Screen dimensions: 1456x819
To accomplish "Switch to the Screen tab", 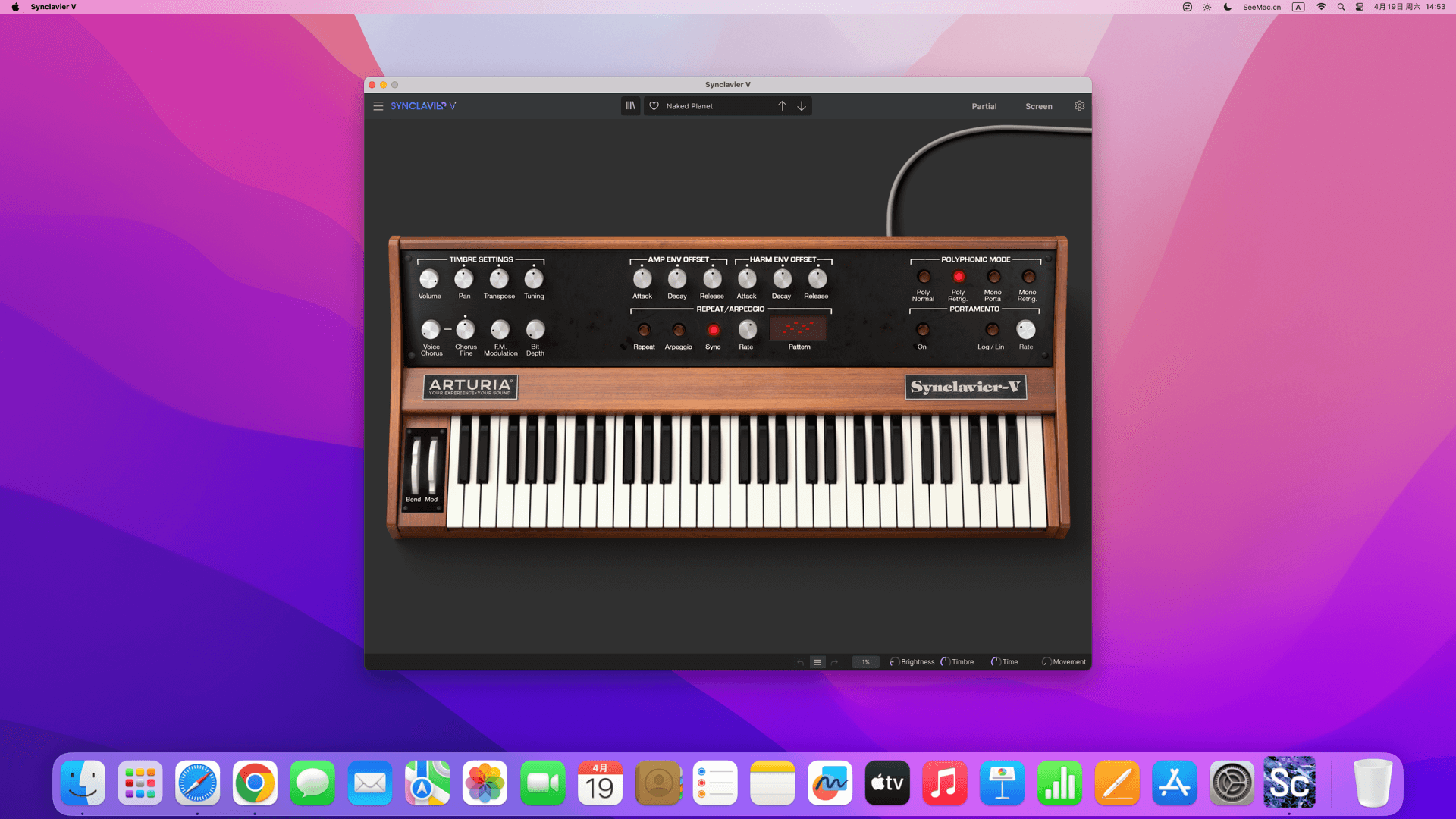I will click(x=1038, y=106).
